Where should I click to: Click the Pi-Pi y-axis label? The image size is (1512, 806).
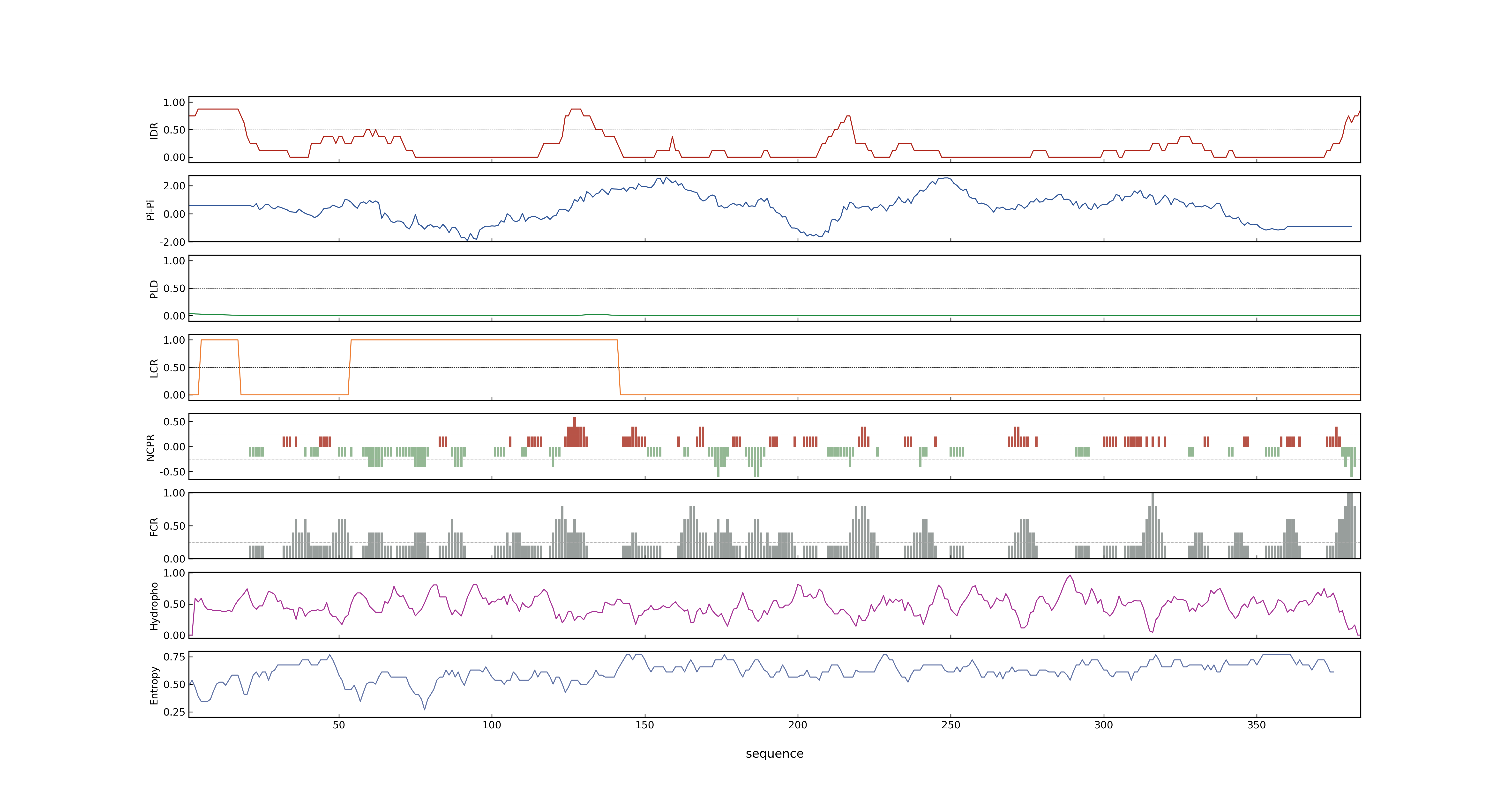tap(150, 209)
